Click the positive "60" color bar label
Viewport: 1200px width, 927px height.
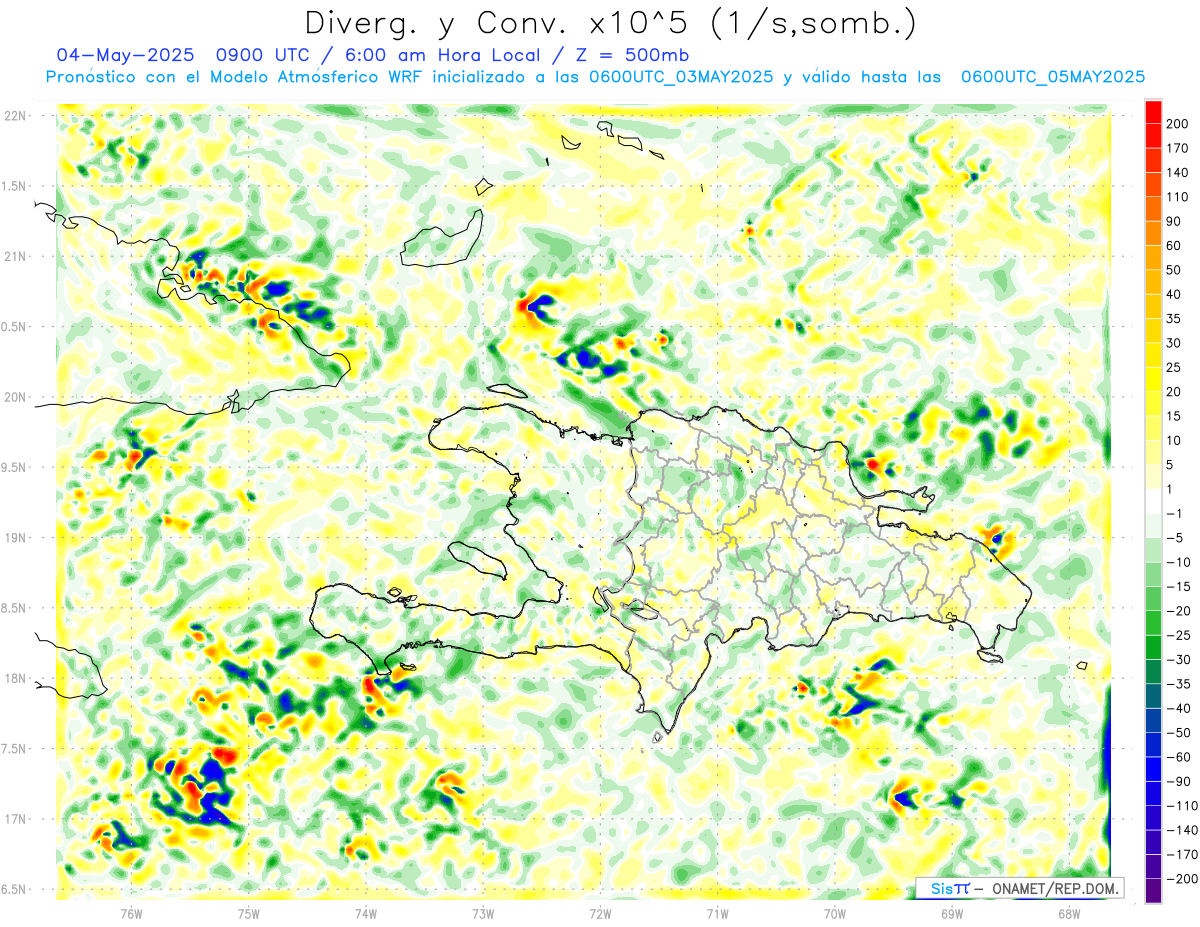pos(1174,246)
